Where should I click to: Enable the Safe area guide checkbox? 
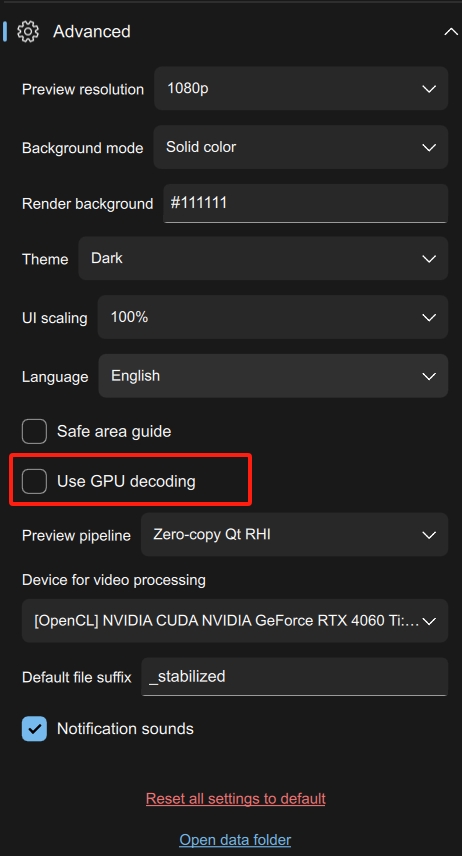[x=34, y=431]
